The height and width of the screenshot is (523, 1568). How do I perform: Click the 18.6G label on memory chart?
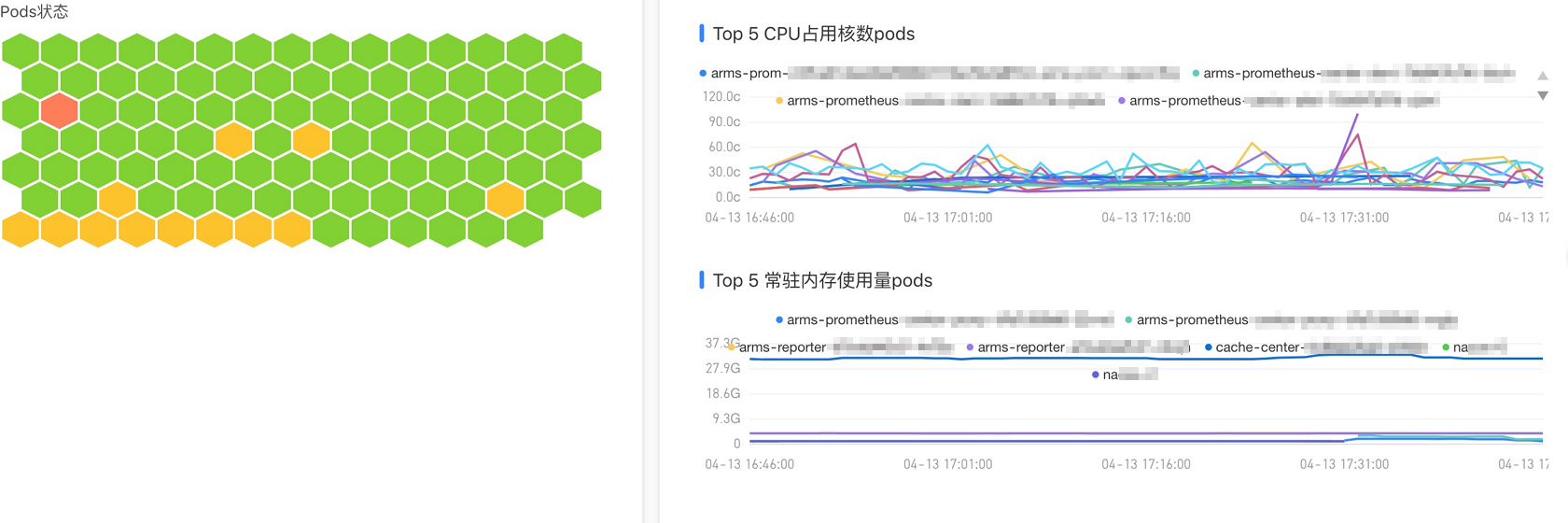(x=723, y=393)
